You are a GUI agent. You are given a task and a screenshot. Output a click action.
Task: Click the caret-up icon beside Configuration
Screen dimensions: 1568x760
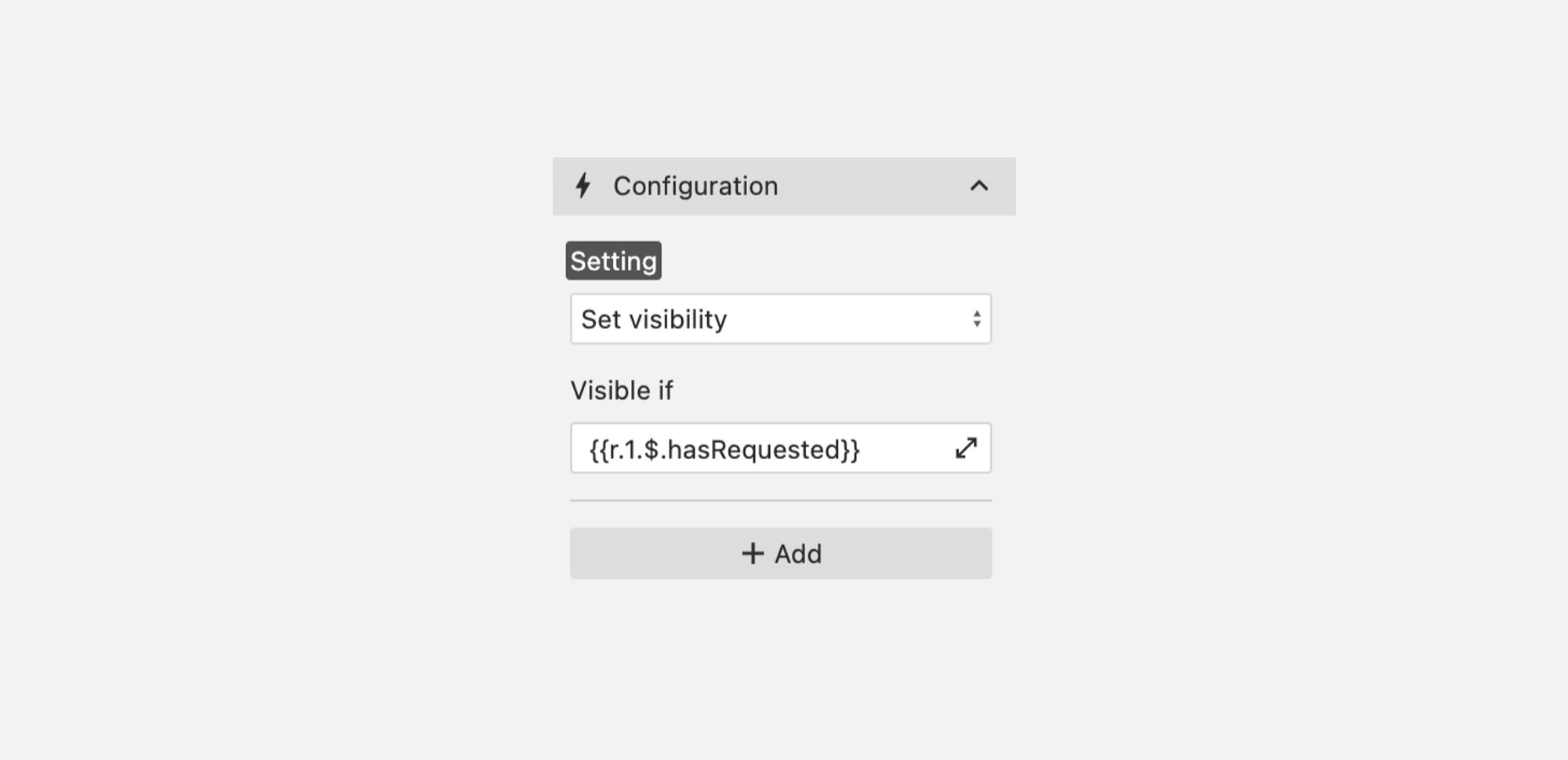point(979,186)
